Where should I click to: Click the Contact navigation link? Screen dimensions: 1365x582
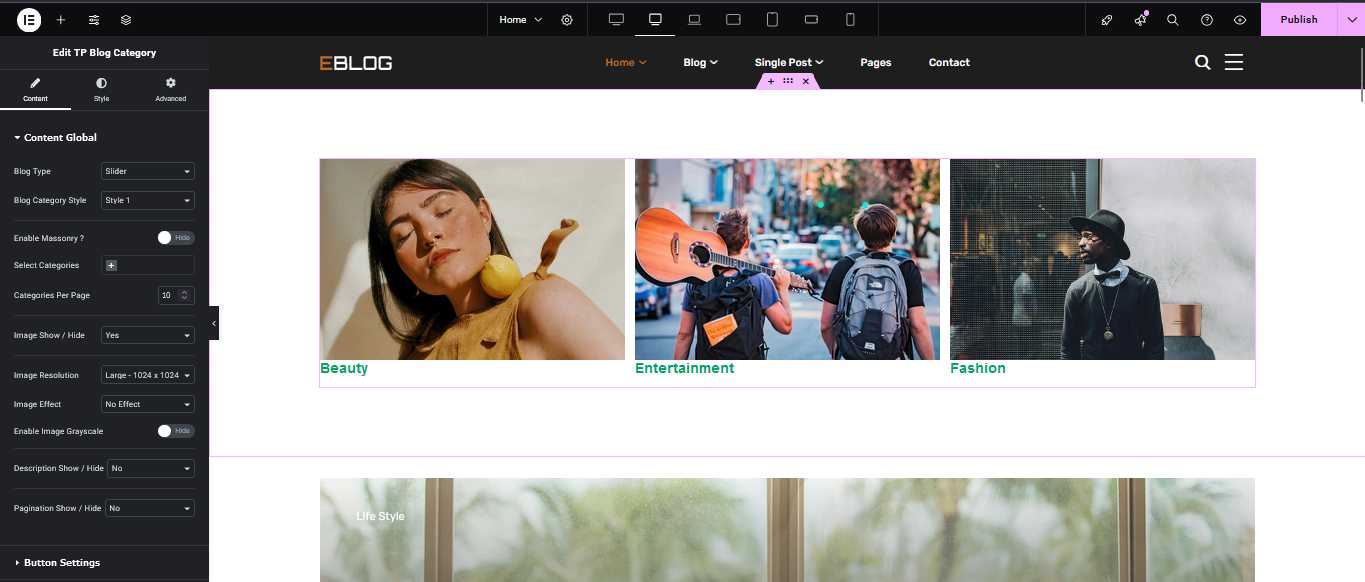(x=949, y=62)
